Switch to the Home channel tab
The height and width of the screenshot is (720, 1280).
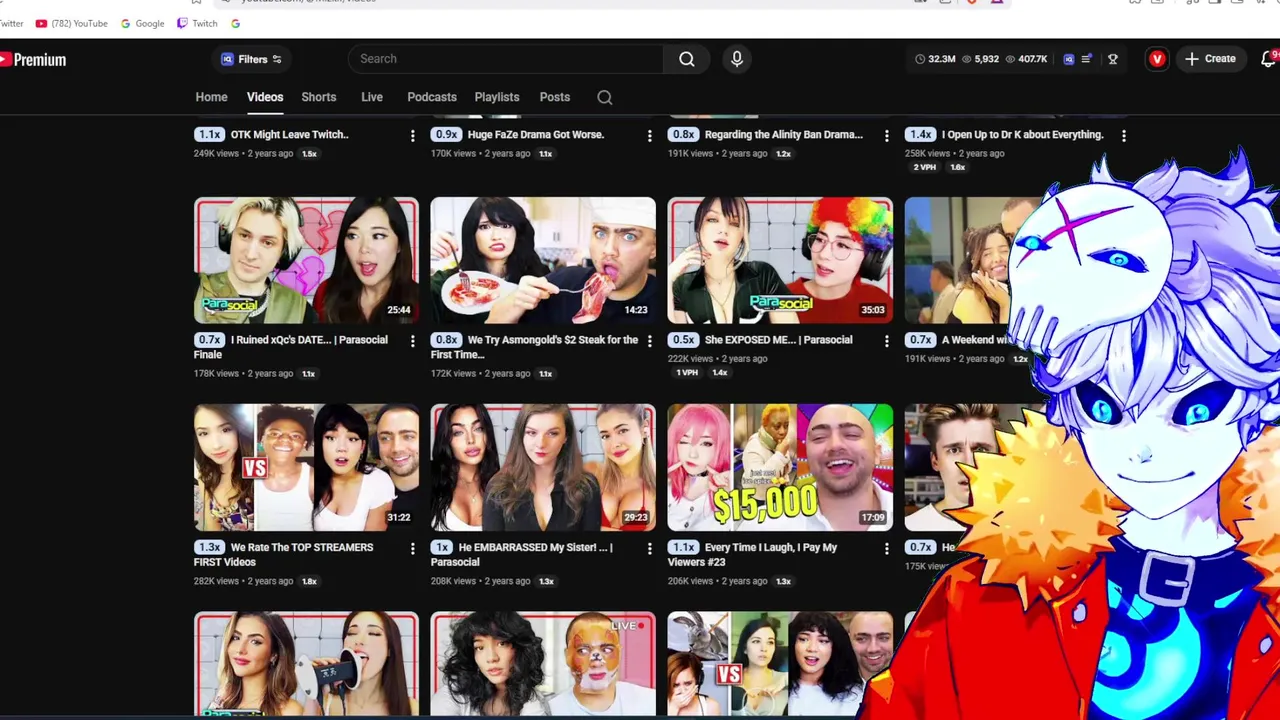[x=211, y=97]
